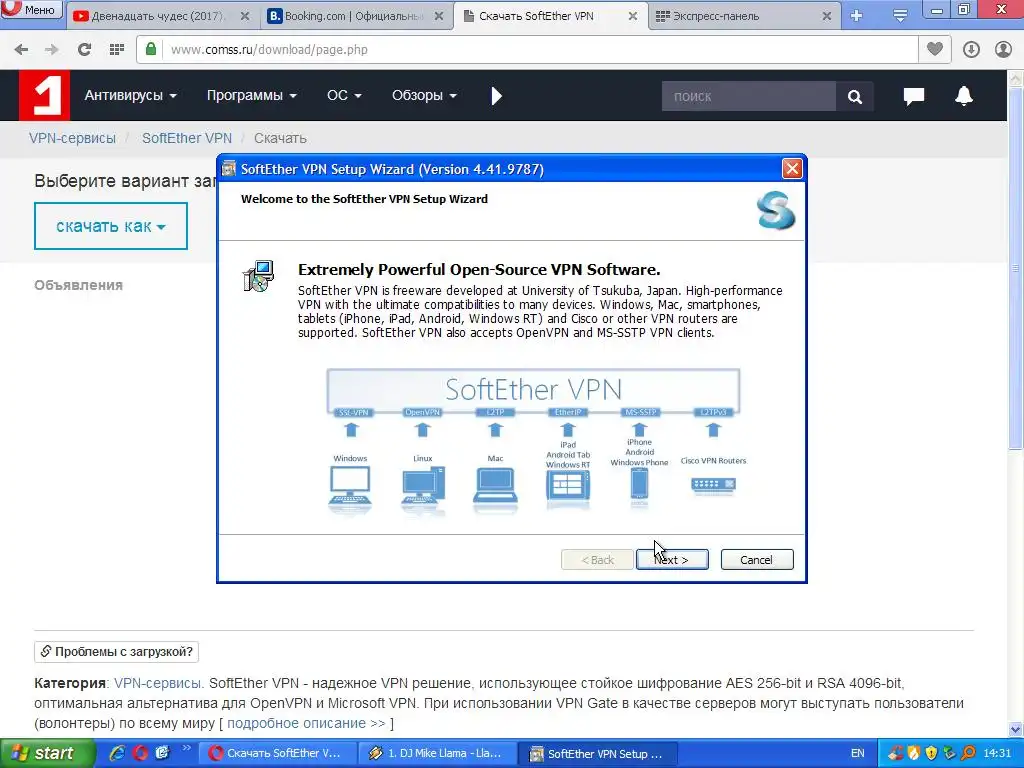
Task: Click Next in the setup wizard
Action: (672, 560)
